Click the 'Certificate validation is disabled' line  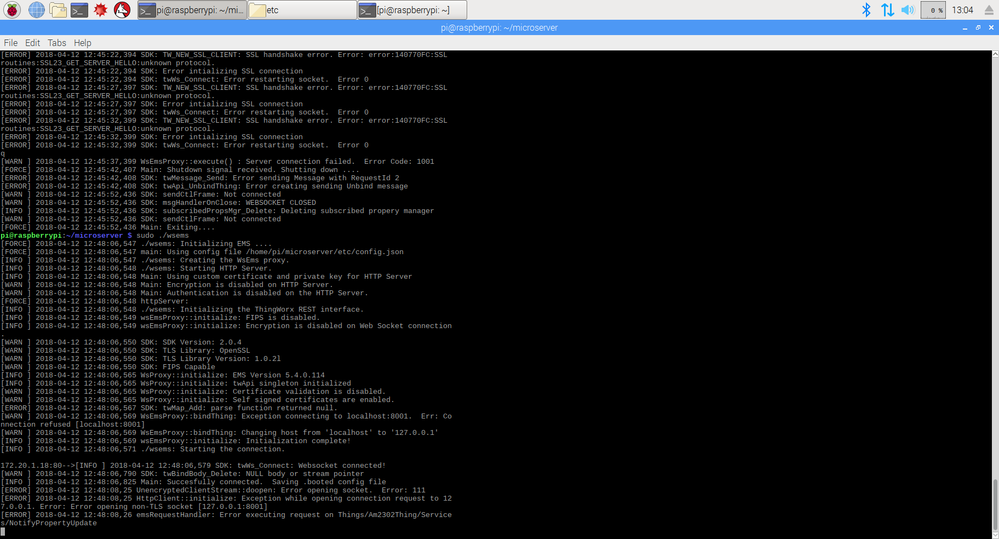pos(193,392)
